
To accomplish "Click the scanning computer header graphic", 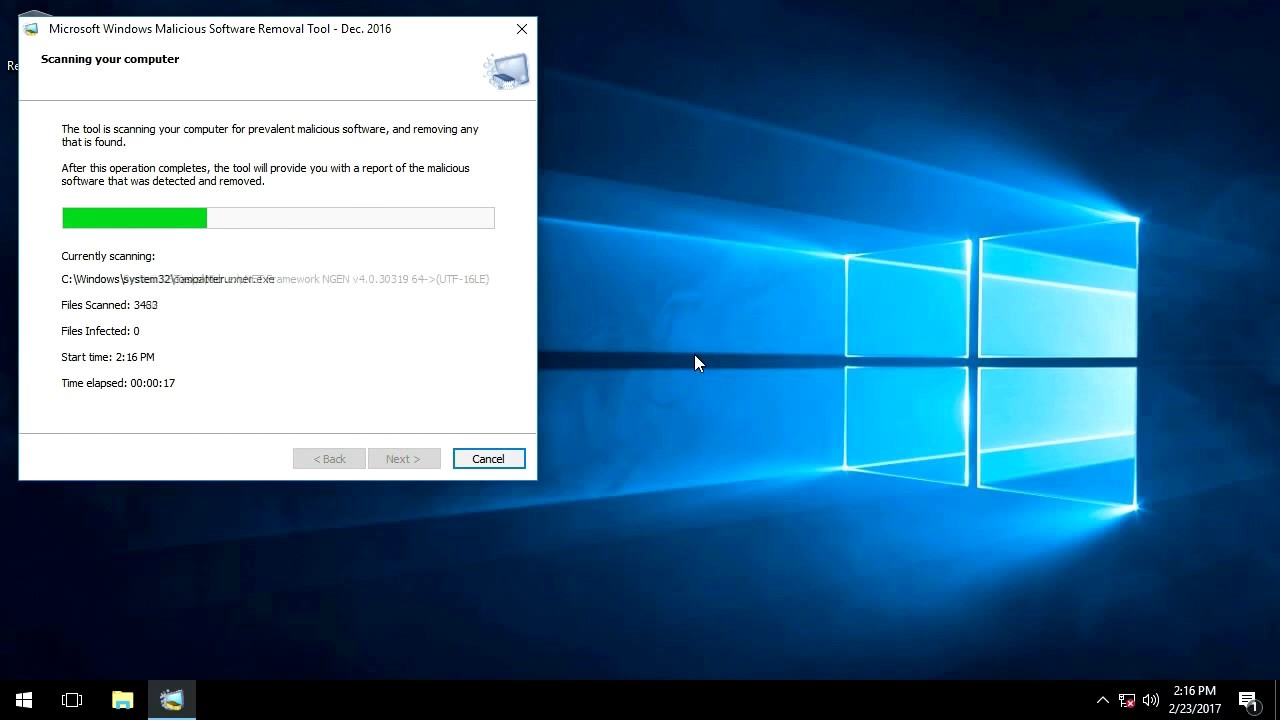I will (x=507, y=70).
